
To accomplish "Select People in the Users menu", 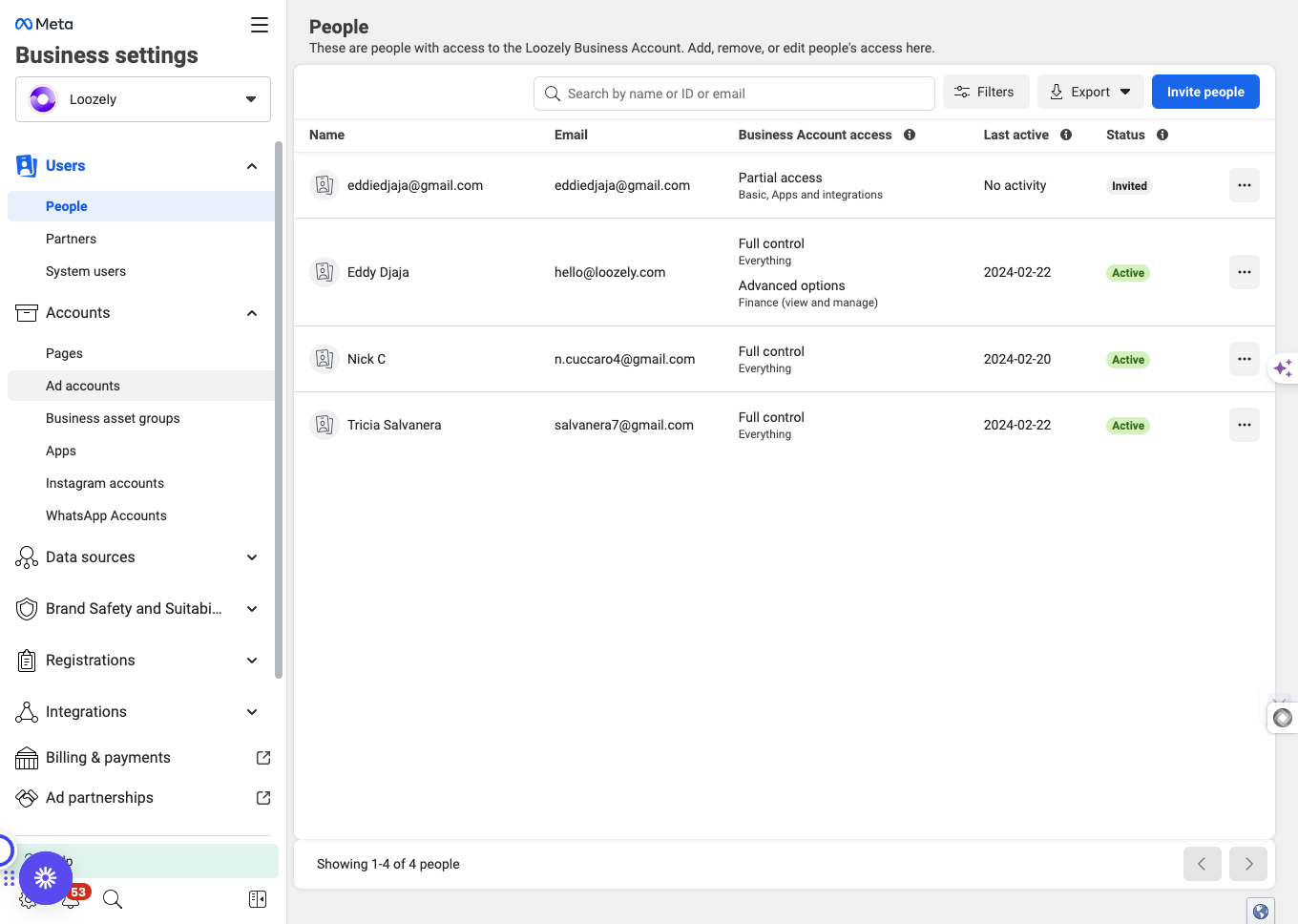I will 141,206.
